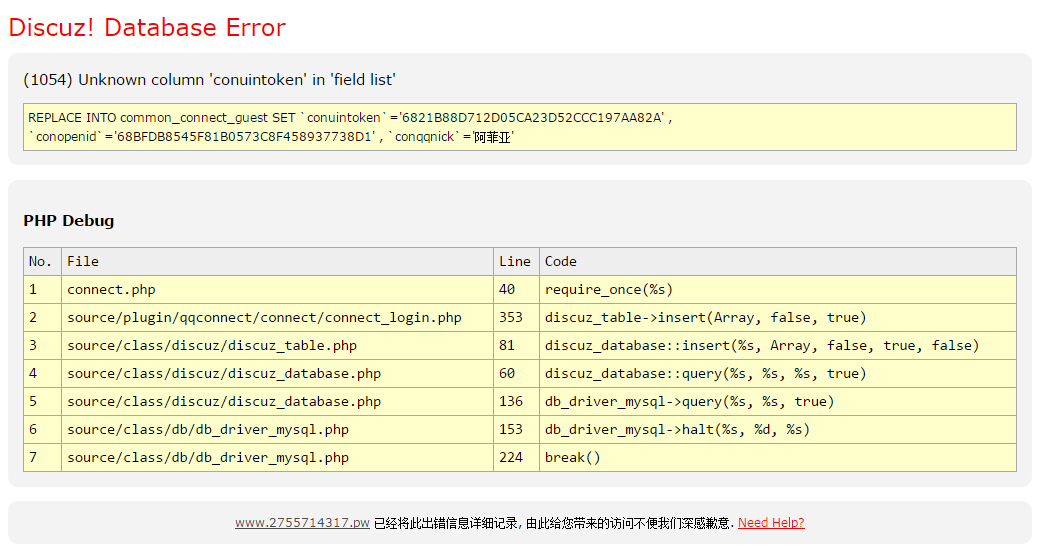The height and width of the screenshot is (558, 1057).
Task: Click the No. column header
Action: 42,261
